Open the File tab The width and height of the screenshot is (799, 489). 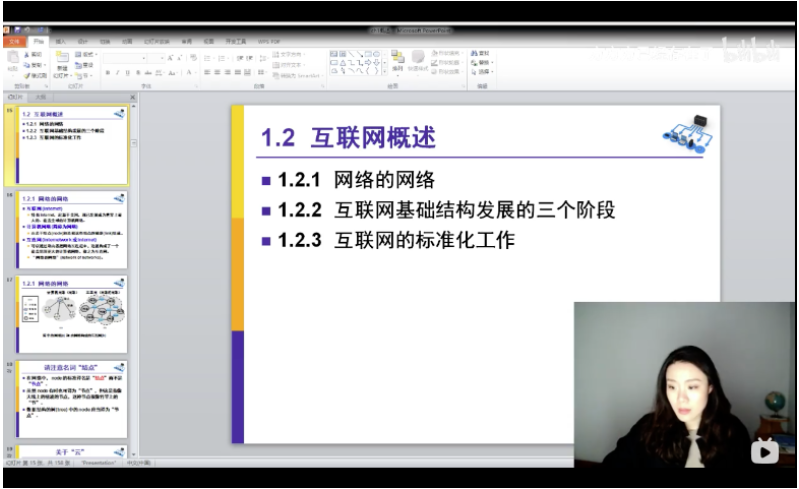[14, 41]
